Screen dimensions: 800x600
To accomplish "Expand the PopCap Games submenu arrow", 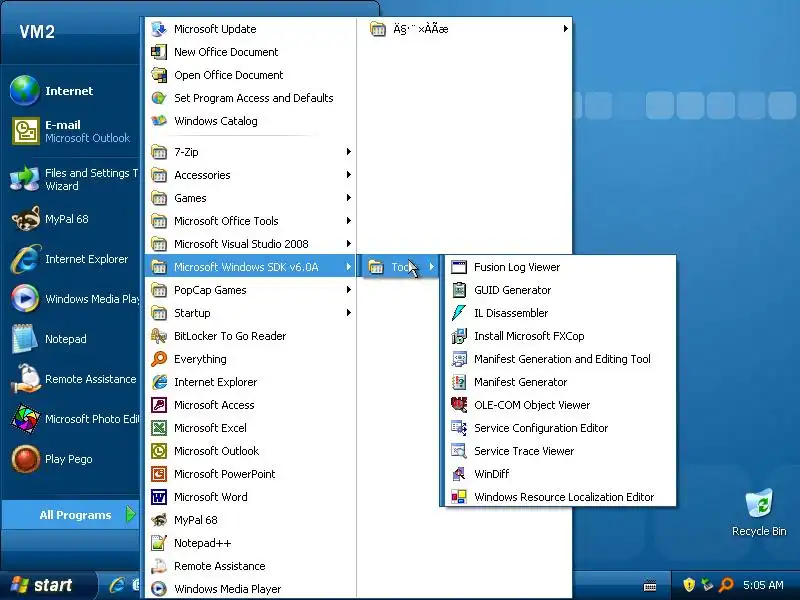I will (x=348, y=289).
